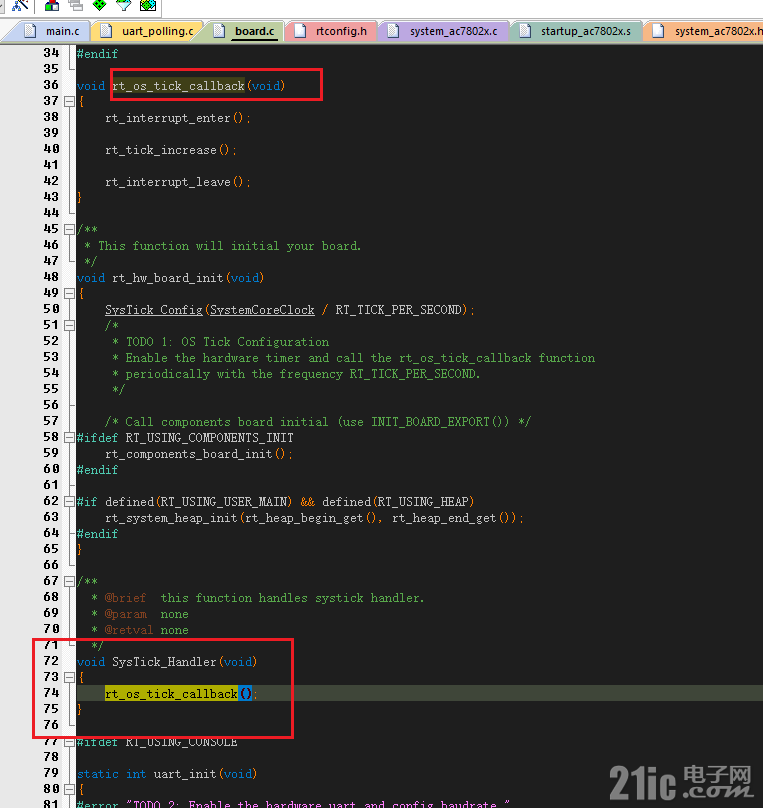Click uart_init function name
This screenshot has height=808, width=763.
coord(185,773)
